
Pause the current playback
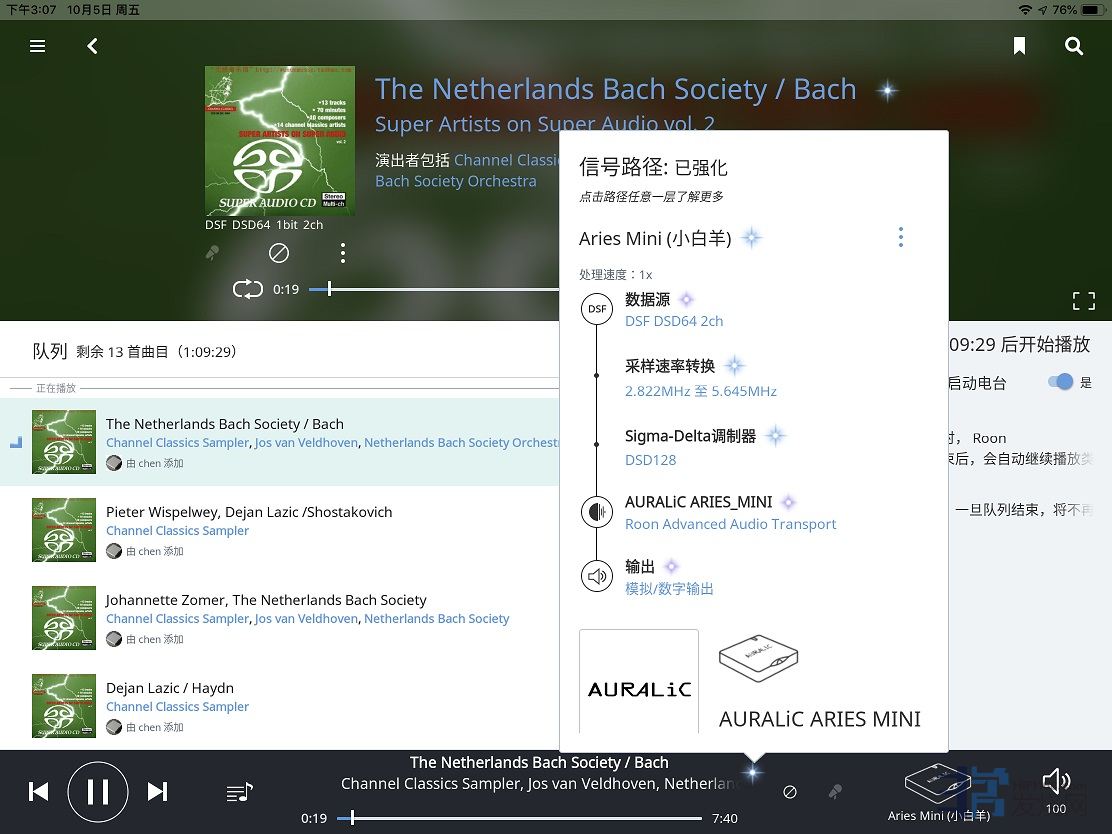tap(98, 792)
